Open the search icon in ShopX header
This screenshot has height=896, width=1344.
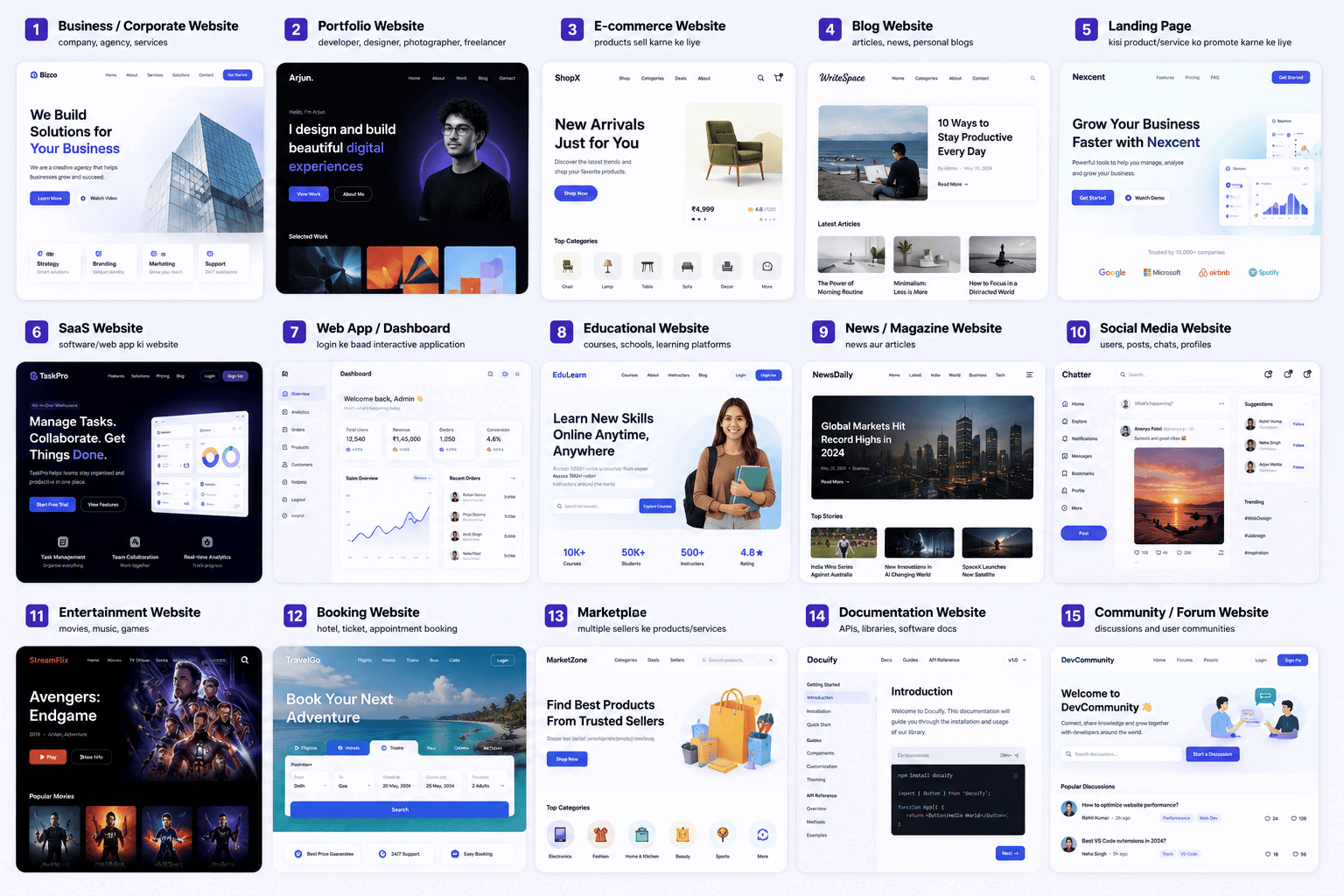pos(760,78)
